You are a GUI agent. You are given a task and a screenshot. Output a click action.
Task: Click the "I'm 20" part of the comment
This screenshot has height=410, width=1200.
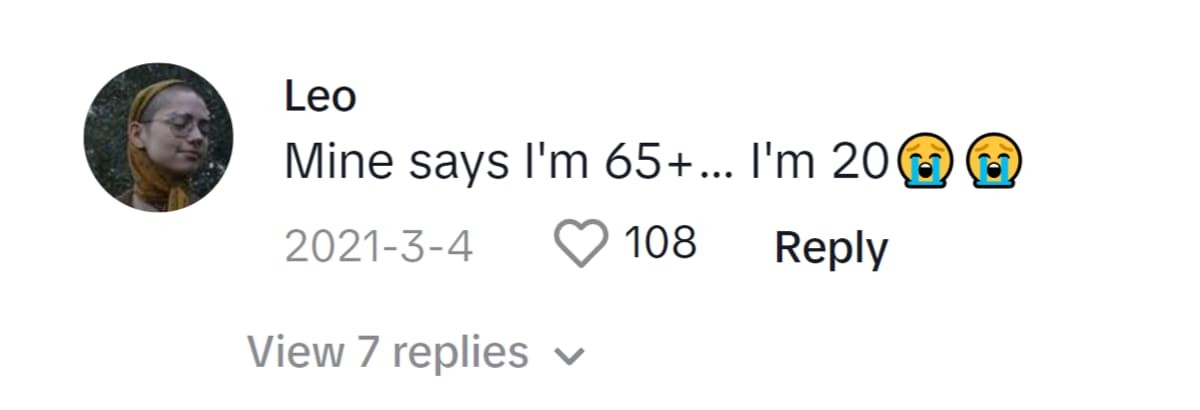pyautogui.click(x=819, y=164)
